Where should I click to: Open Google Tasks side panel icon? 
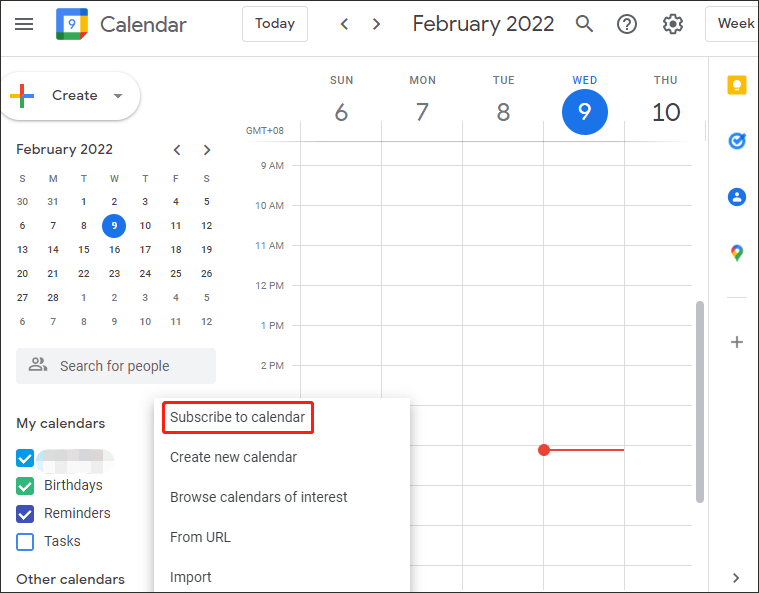[x=737, y=141]
